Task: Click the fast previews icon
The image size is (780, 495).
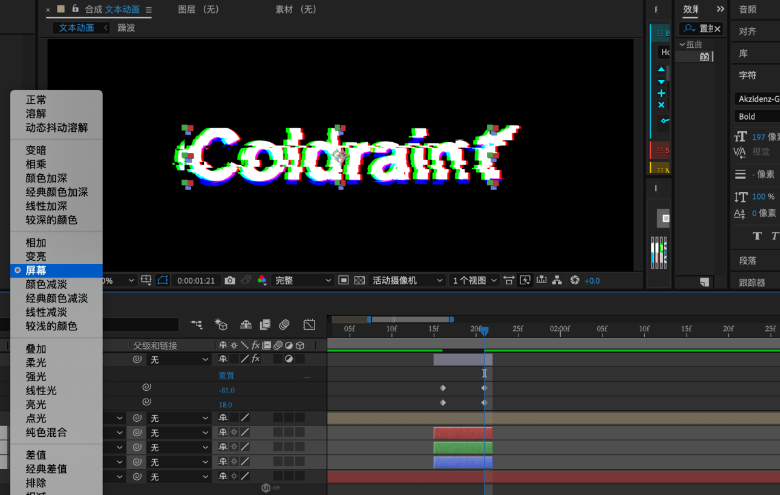Action: tap(525, 281)
